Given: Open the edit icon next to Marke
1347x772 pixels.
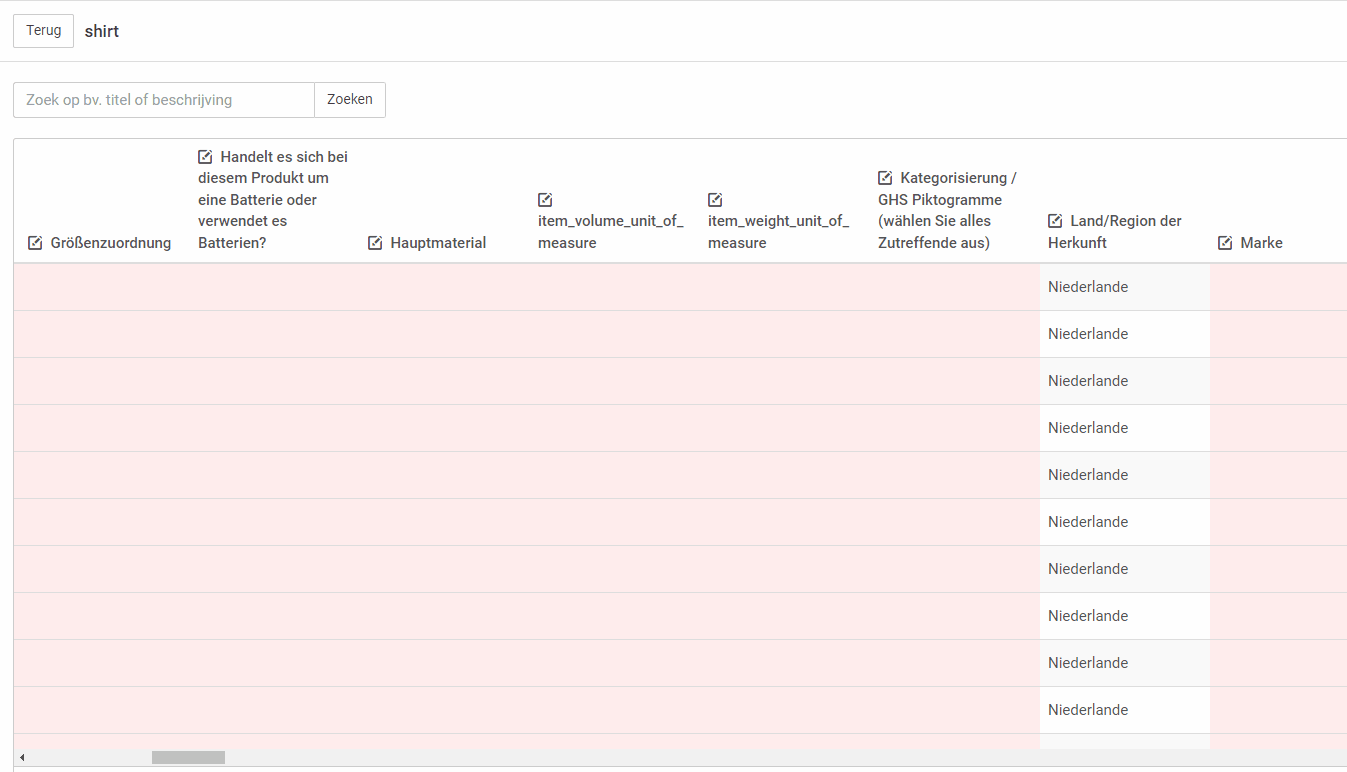Looking at the screenshot, I should [x=1225, y=243].
